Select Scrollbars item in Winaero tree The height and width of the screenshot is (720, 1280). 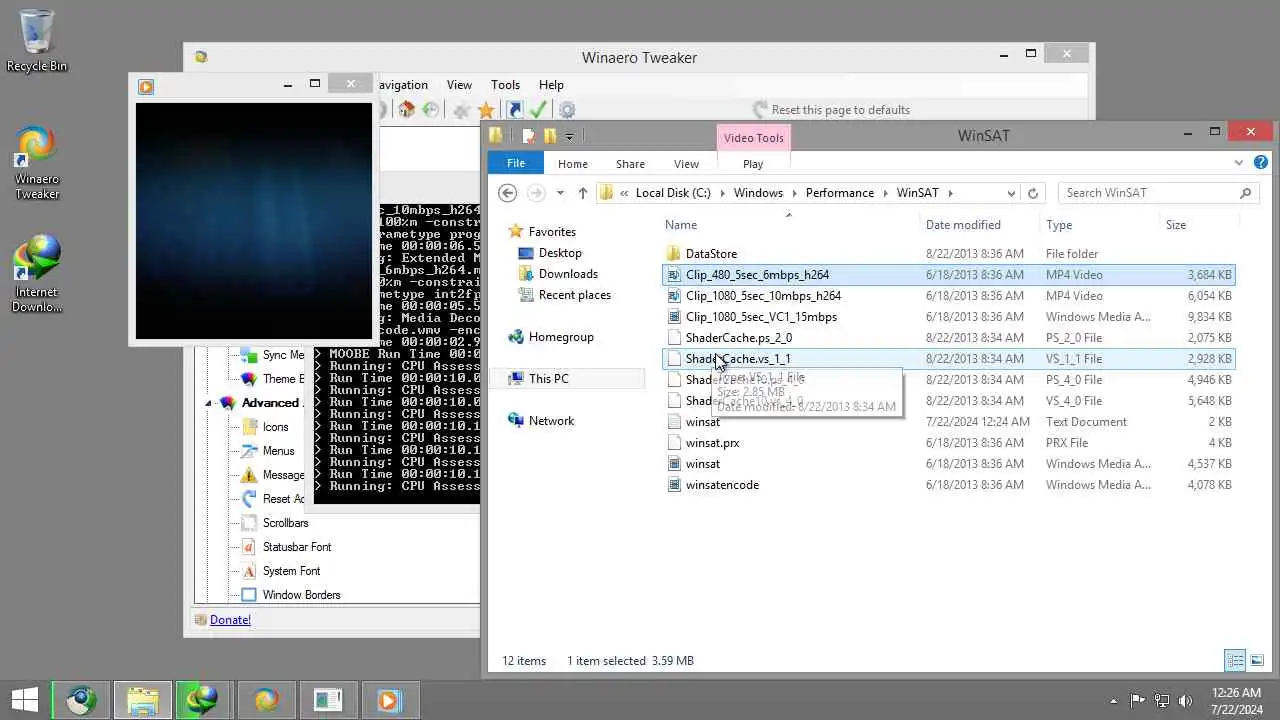pyautogui.click(x=285, y=523)
